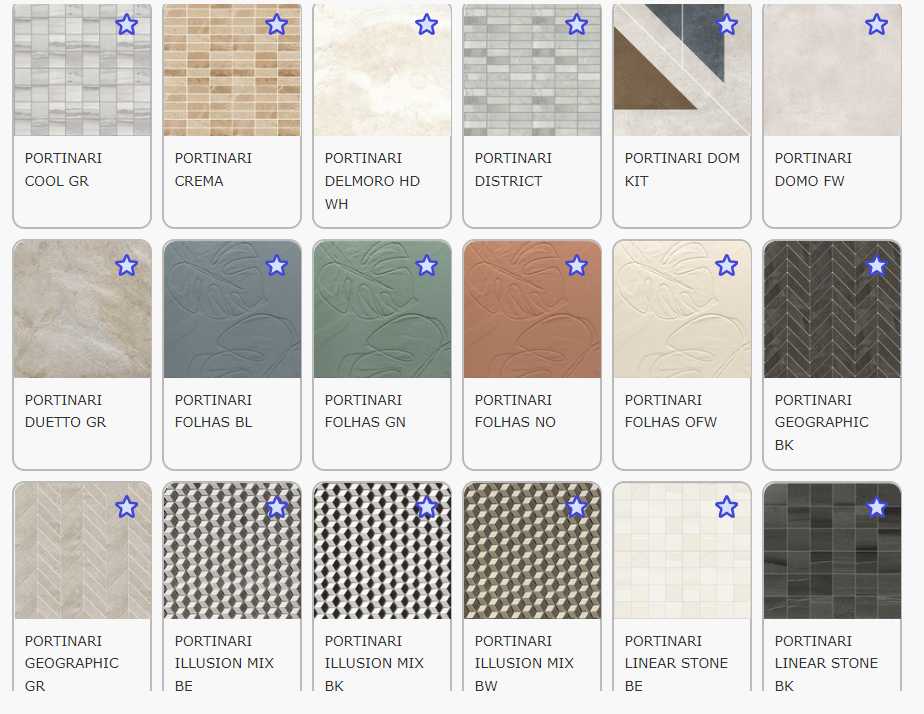Image resolution: width=924 pixels, height=714 pixels.
Task: Open the green Portinari Folhas GN image
Action: click(382, 310)
